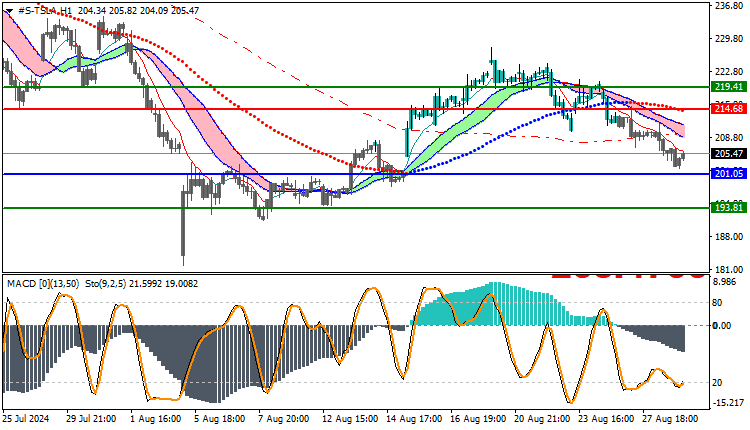Click the 188.00 price scale value
Image resolution: width=750 pixels, height=430 pixels.
[728, 237]
